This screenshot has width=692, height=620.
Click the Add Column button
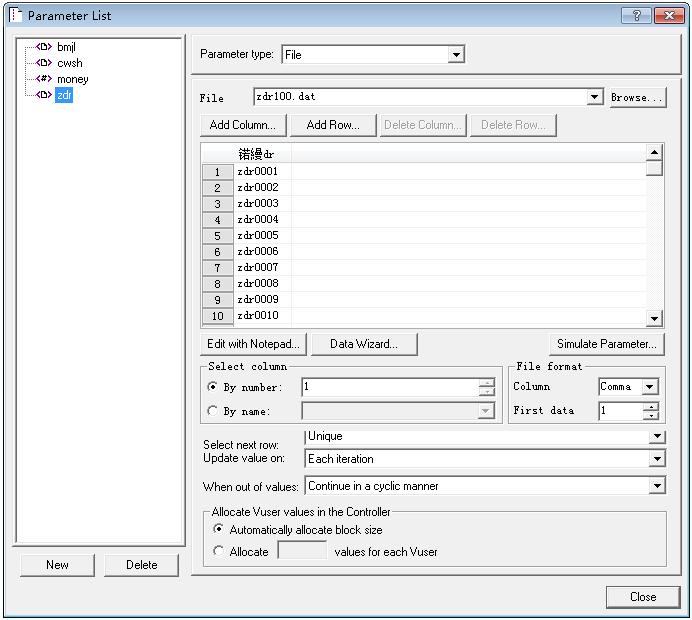(244, 125)
